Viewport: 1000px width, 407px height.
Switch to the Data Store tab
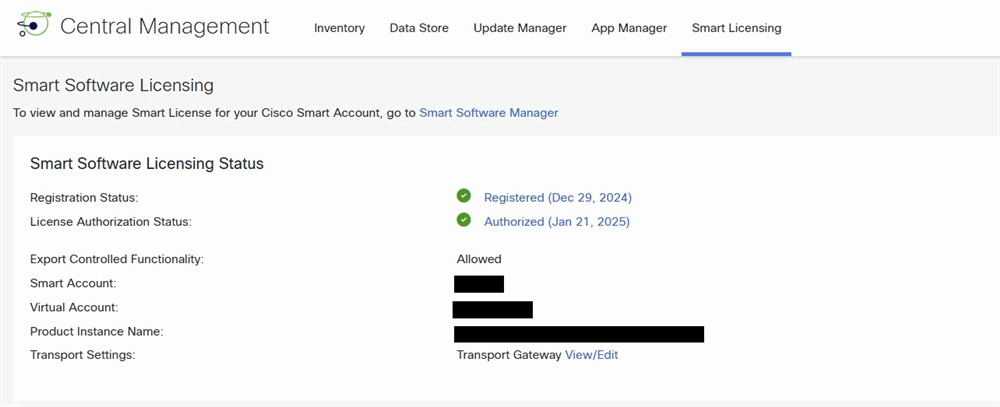click(419, 28)
